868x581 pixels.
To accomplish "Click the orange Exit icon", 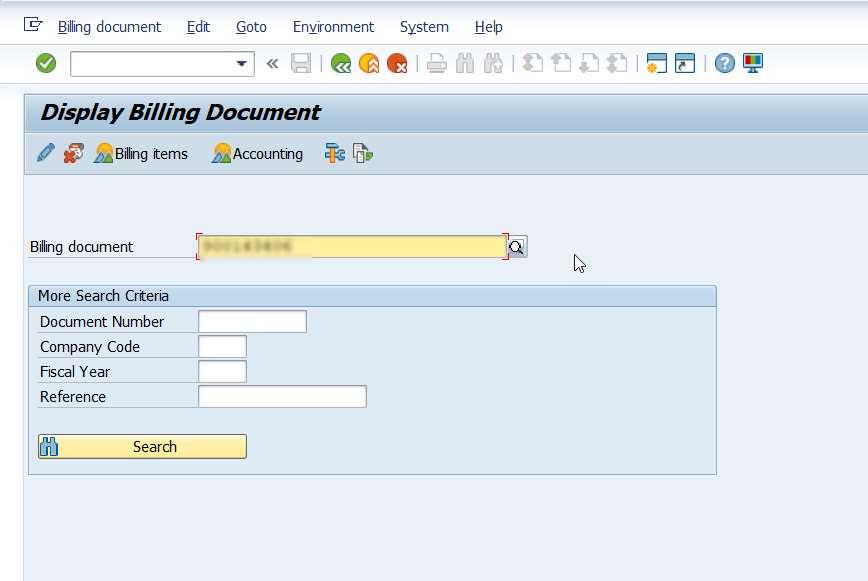I will [369, 64].
